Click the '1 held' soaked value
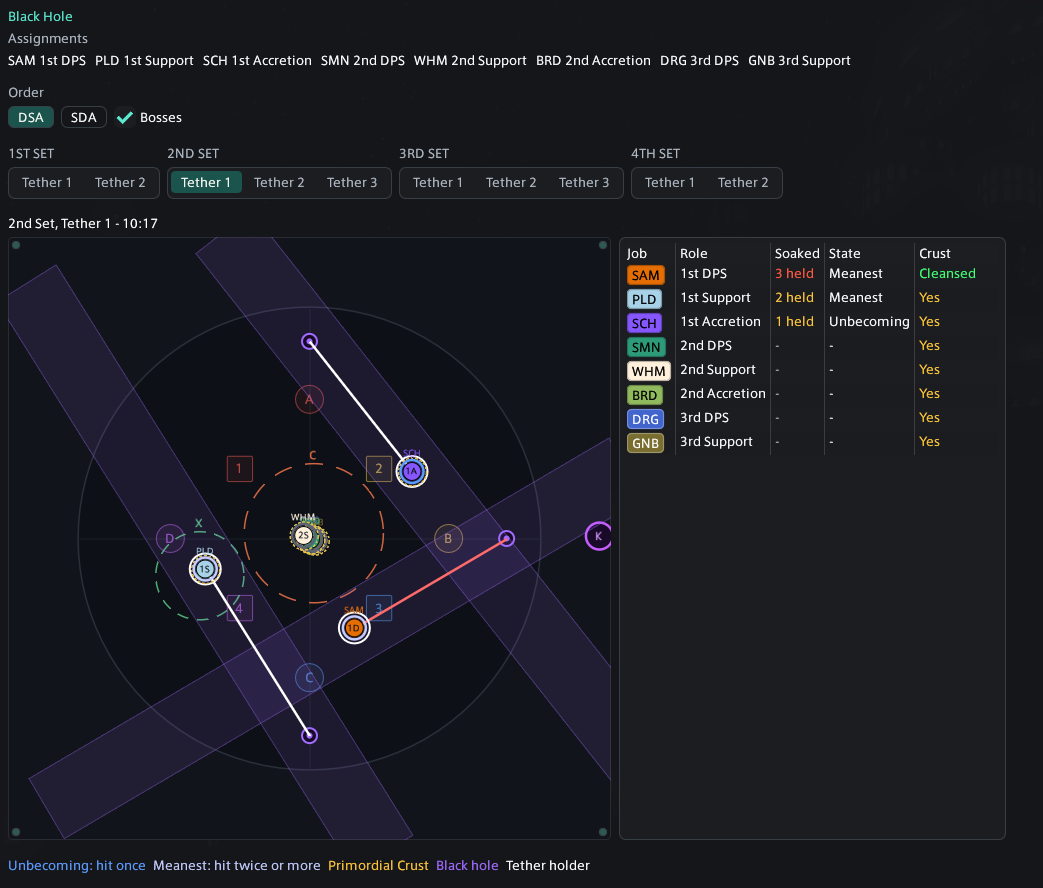The image size is (1043, 888). click(794, 321)
